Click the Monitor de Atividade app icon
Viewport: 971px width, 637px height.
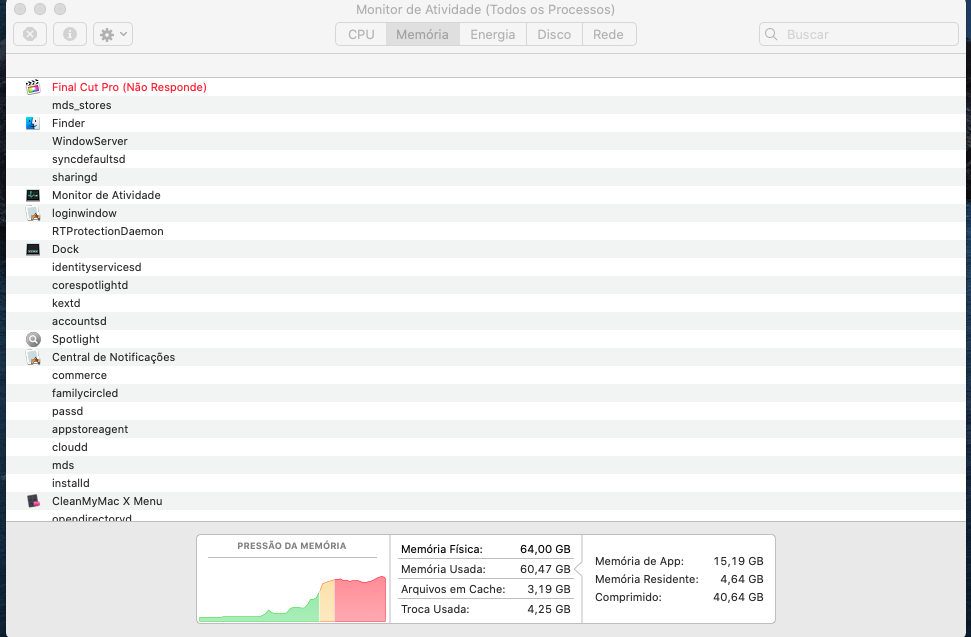tap(33, 195)
